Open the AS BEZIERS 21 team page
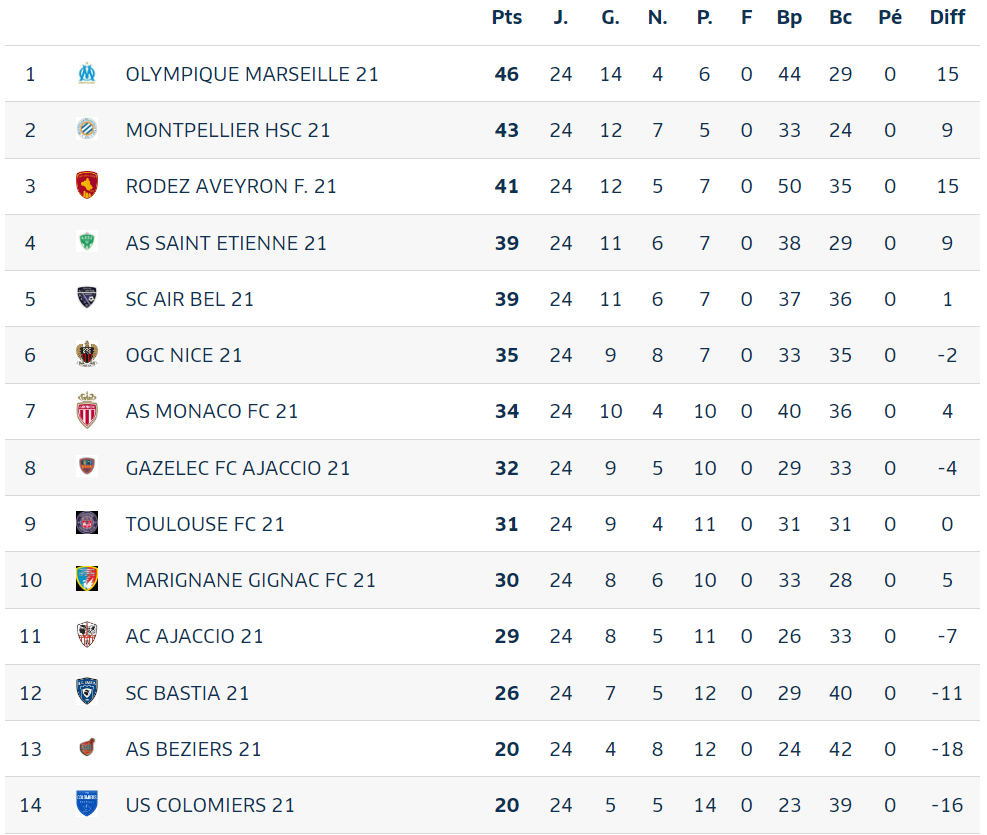987x835 pixels. pos(193,749)
